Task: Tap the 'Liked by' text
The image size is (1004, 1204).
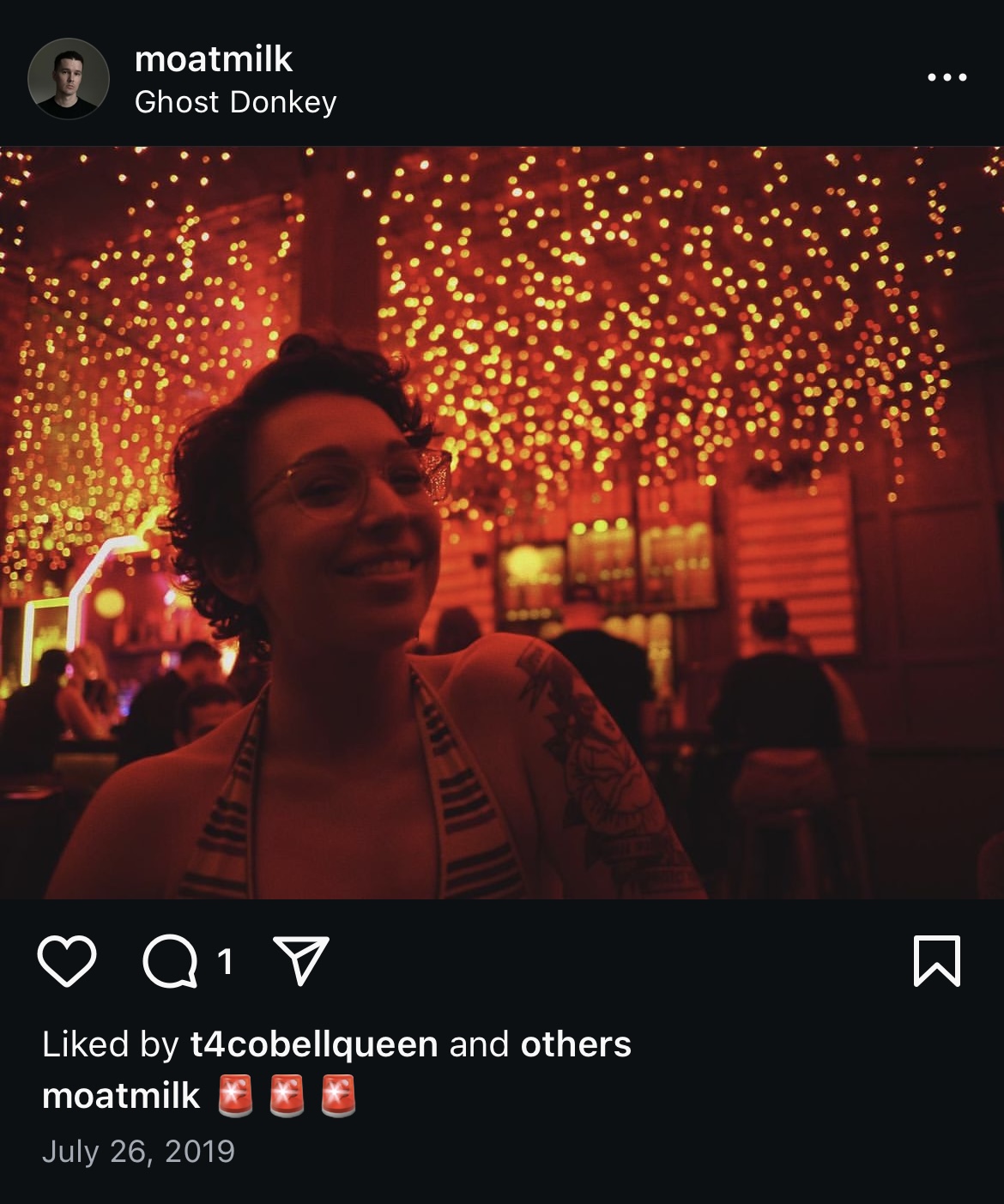Action: (x=110, y=1044)
